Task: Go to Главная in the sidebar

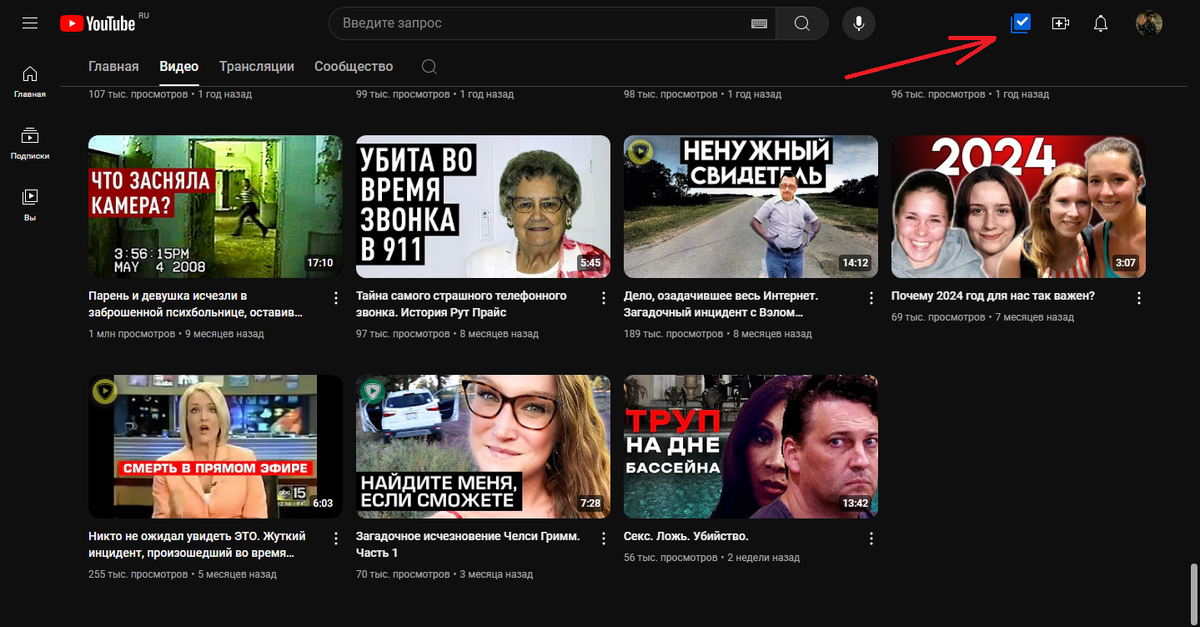Action: coord(30,82)
